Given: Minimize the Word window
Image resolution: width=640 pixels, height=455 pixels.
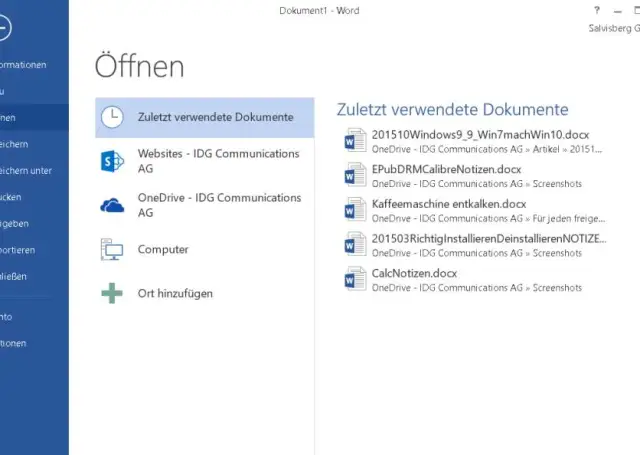Looking at the screenshot, I should coord(618,11).
